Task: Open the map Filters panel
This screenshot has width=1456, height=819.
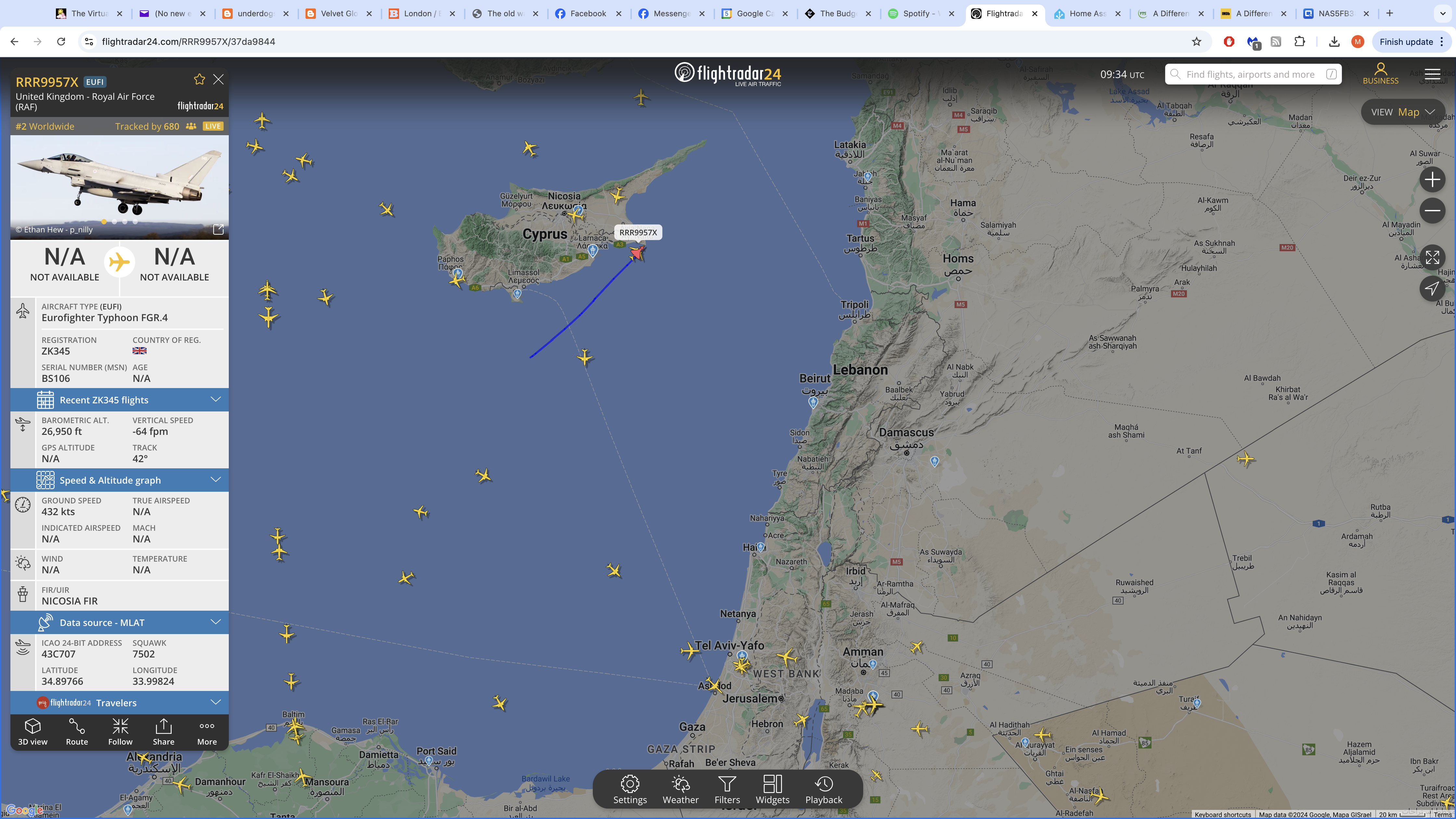Action: click(727, 789)
